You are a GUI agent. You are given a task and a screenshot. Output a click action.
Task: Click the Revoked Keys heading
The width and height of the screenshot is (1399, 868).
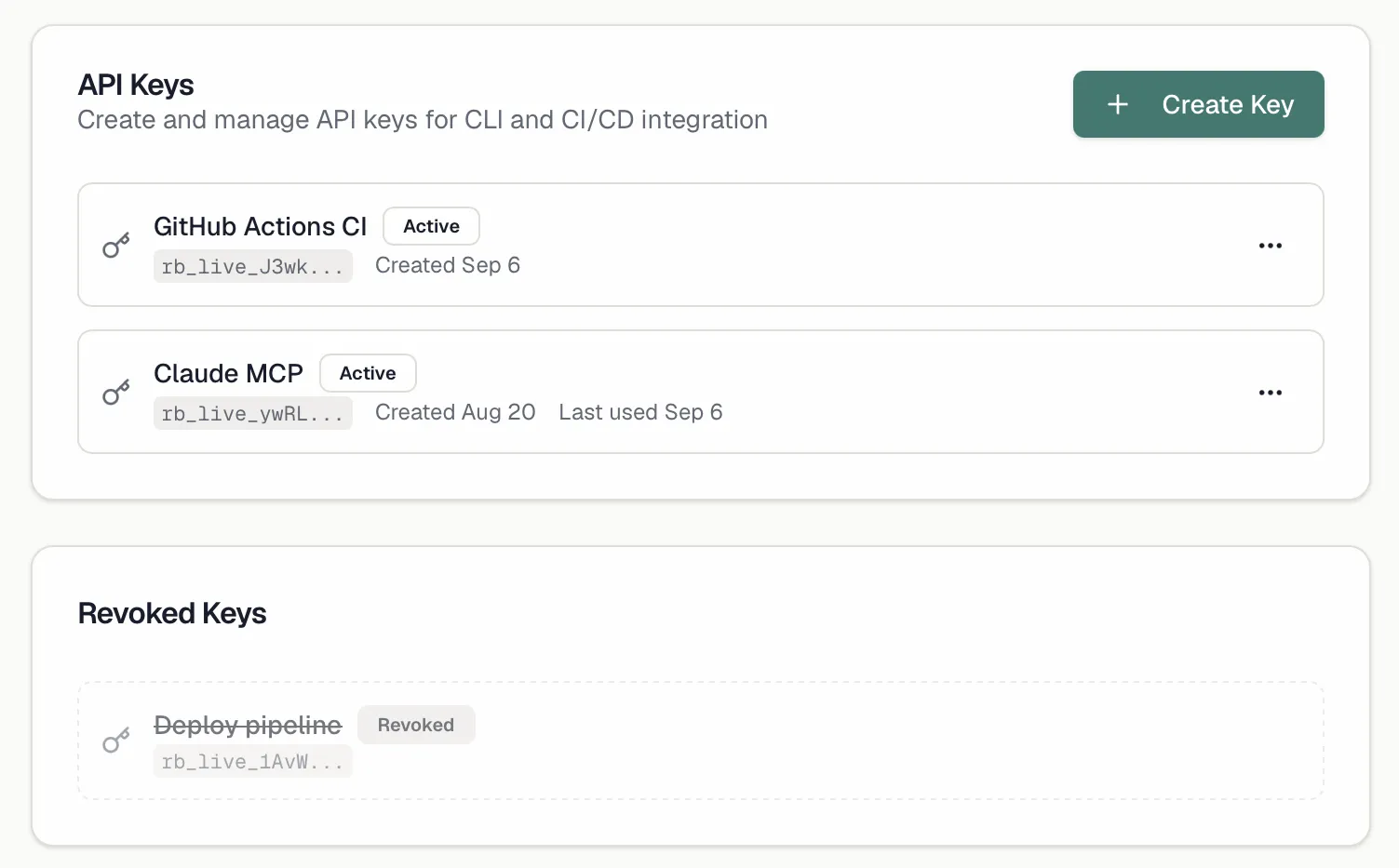pos(172,613)
